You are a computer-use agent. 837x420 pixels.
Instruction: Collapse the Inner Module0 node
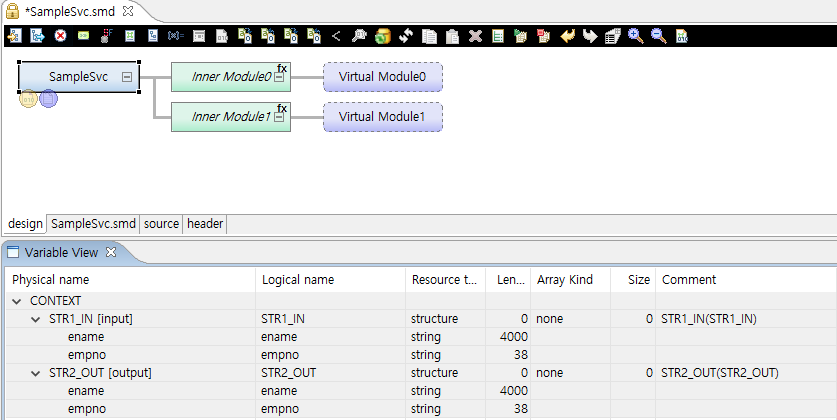[280, 77]
